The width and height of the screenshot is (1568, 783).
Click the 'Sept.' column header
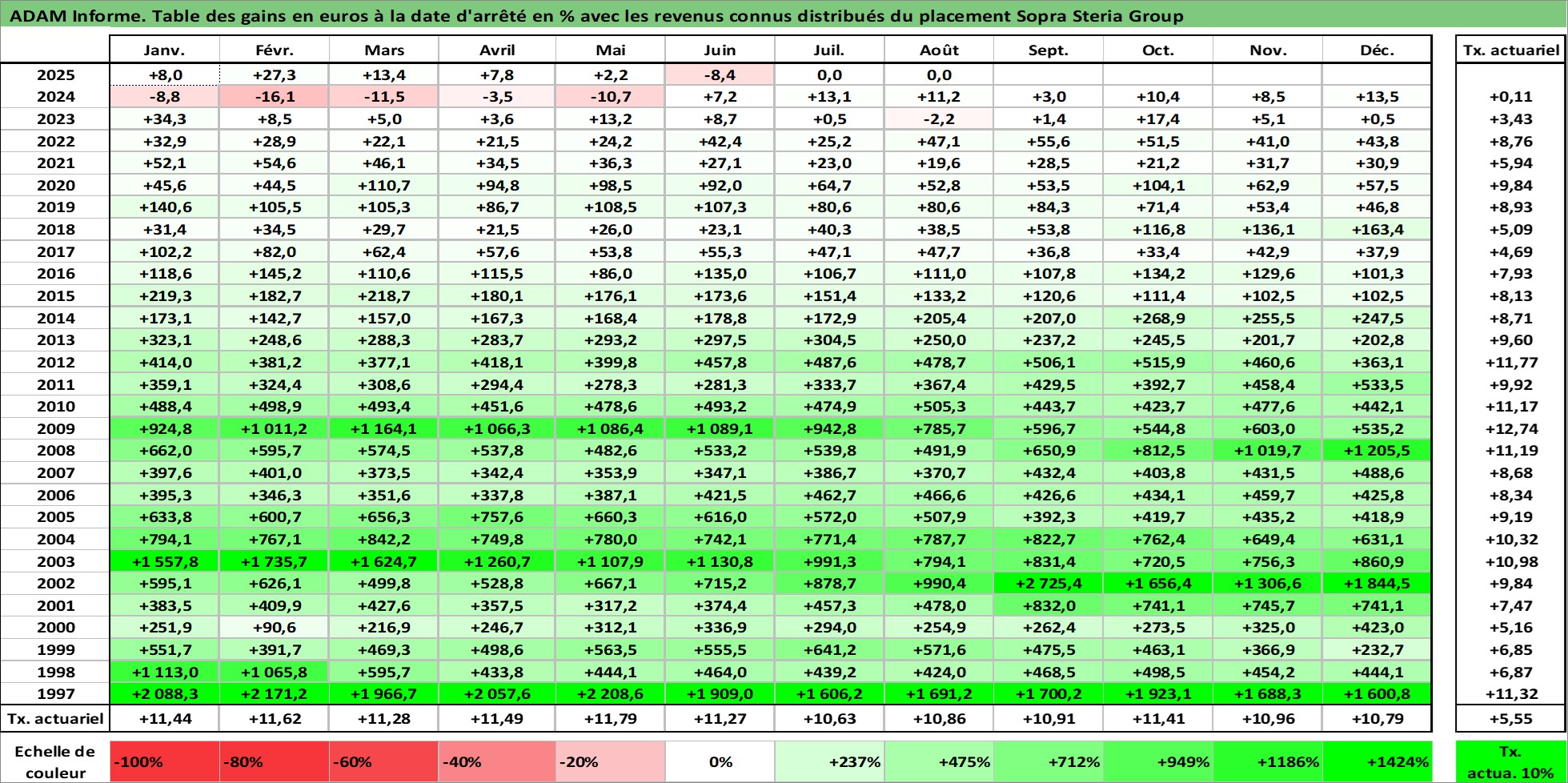(1049, 50)
